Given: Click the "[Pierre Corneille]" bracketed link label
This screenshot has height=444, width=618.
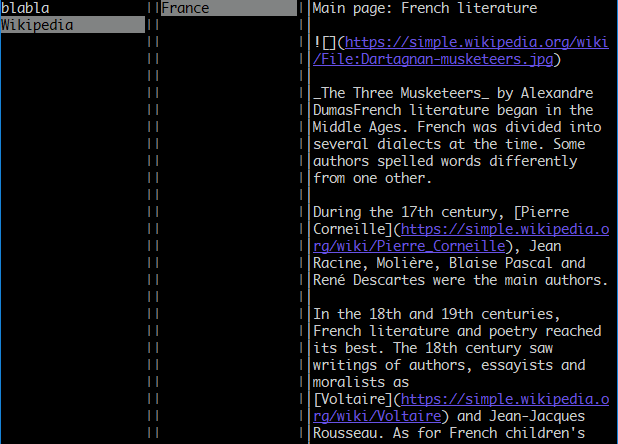Looking at the screenshot, I should [x=558, y=212].
